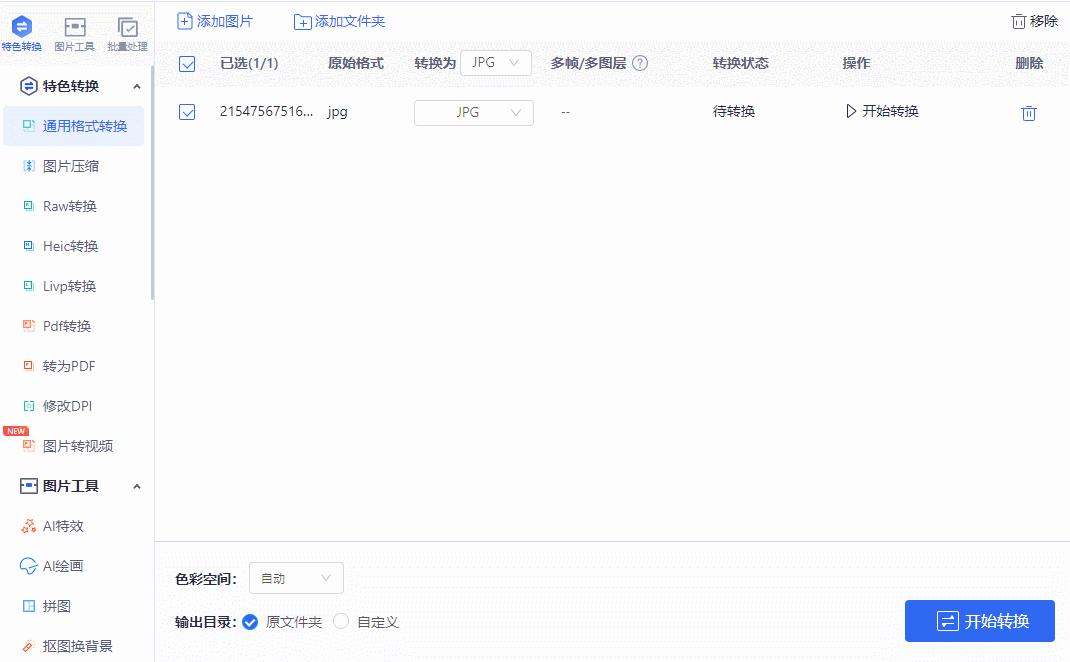Click the AI绘画 sidebar icon
This screenshot has height=662, width=1070.
29,566
